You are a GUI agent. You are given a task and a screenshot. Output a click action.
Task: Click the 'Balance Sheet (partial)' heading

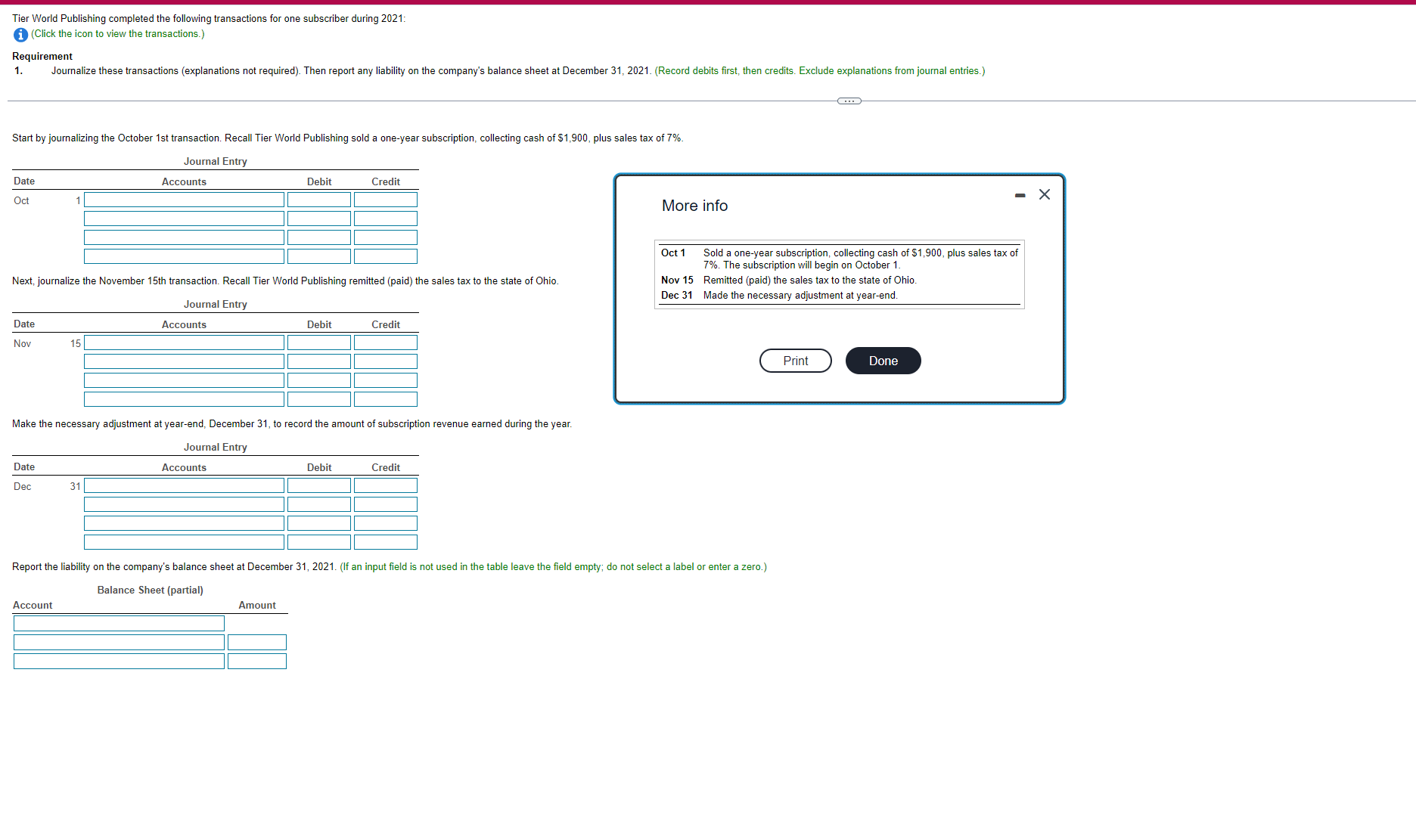[x=150, y=590]
